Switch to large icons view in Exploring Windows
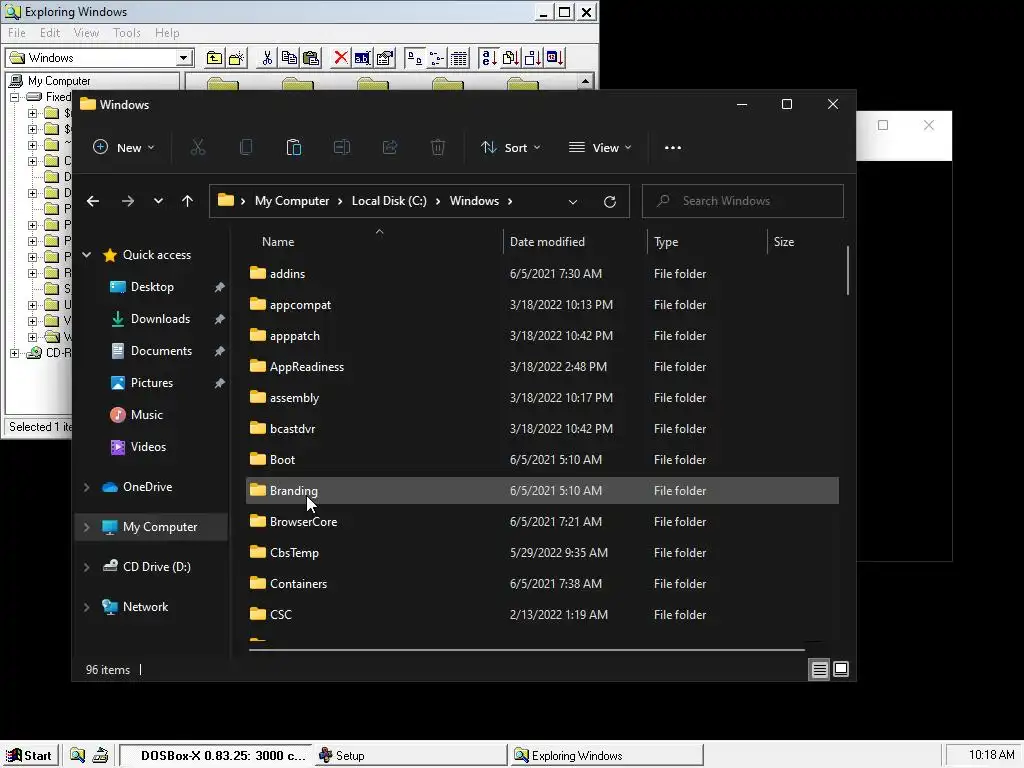 tap(414, 58)
